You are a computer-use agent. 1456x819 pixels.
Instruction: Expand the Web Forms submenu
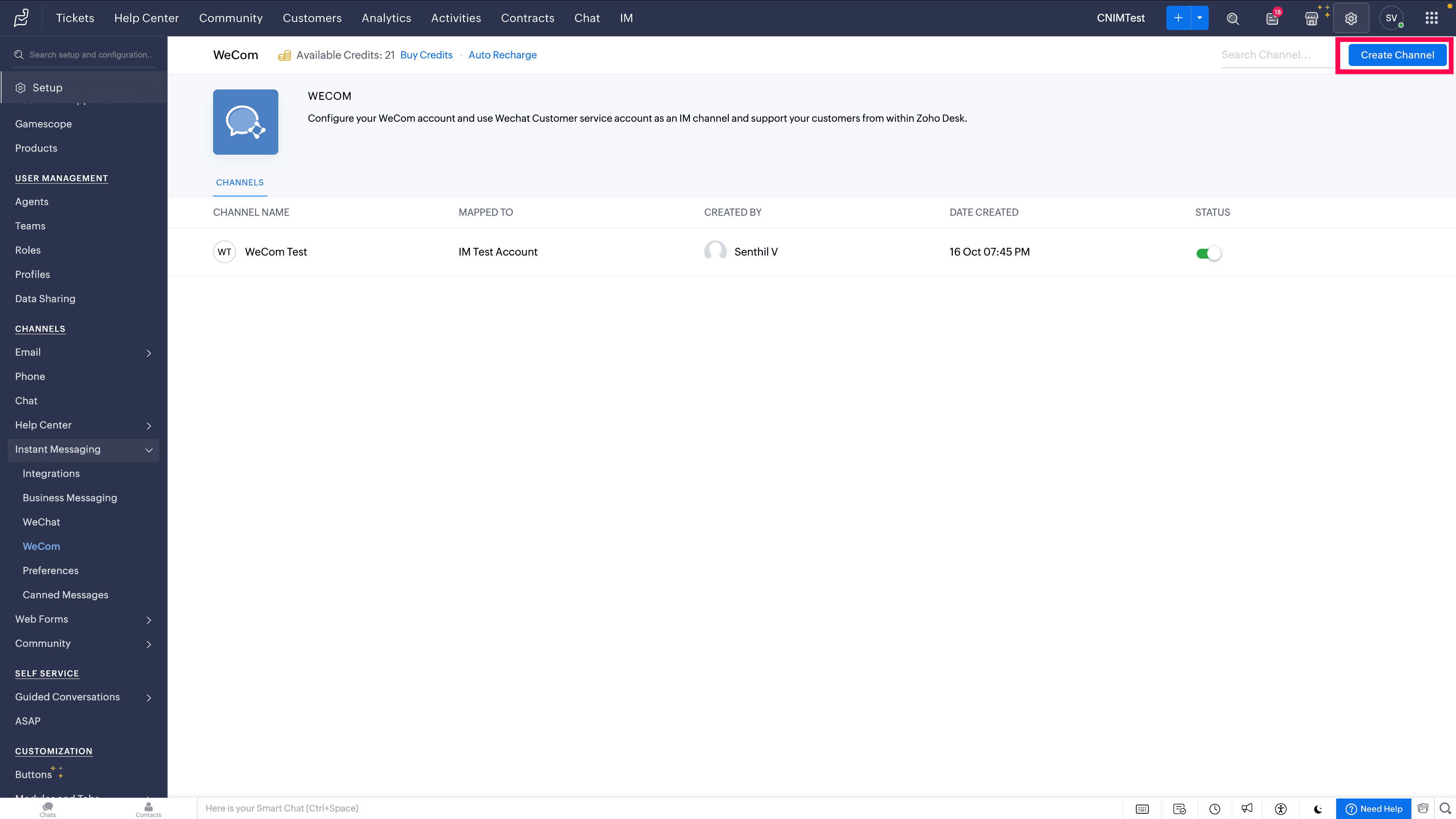[149, 620]
